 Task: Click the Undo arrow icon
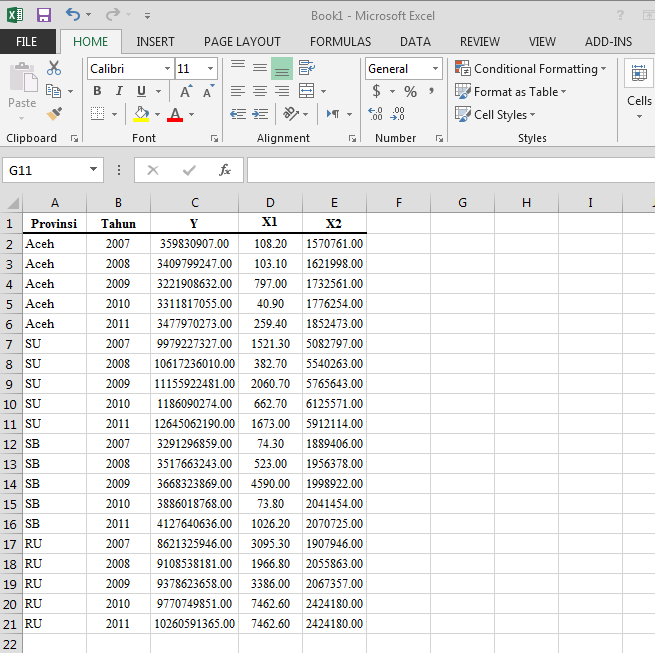click(73, 15)
